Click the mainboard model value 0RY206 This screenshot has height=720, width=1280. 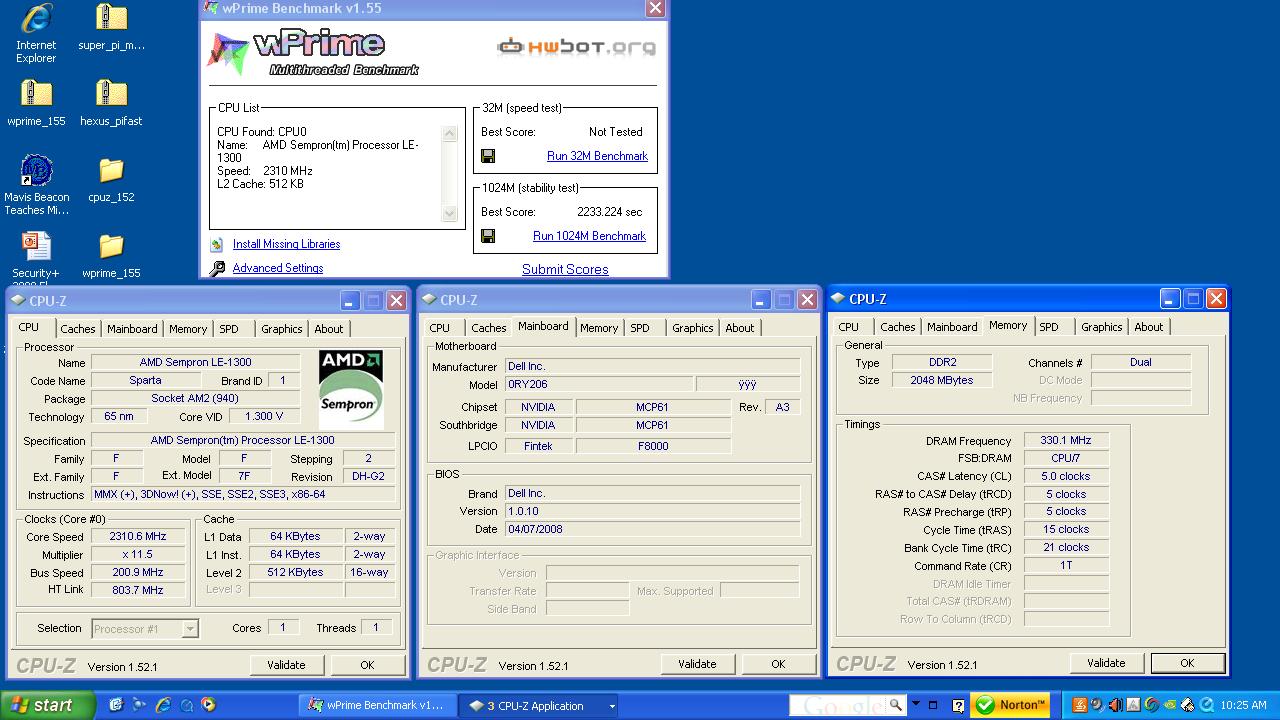point(598,385)
